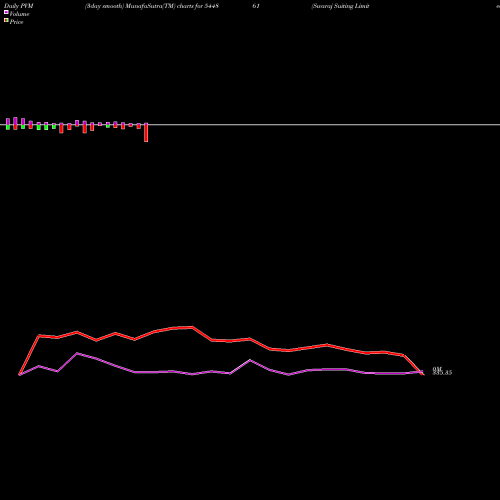The height and width of the screenshot is (500, 500).
Task: Click the standalone '61' in the header
Action: click(256, 6)
